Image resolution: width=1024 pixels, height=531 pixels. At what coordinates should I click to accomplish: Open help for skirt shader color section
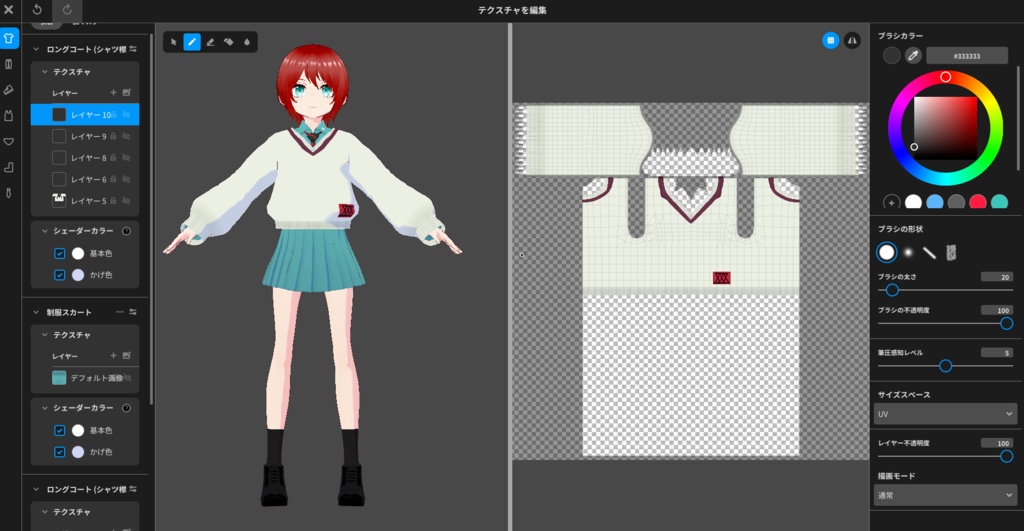tap(127, 408)
